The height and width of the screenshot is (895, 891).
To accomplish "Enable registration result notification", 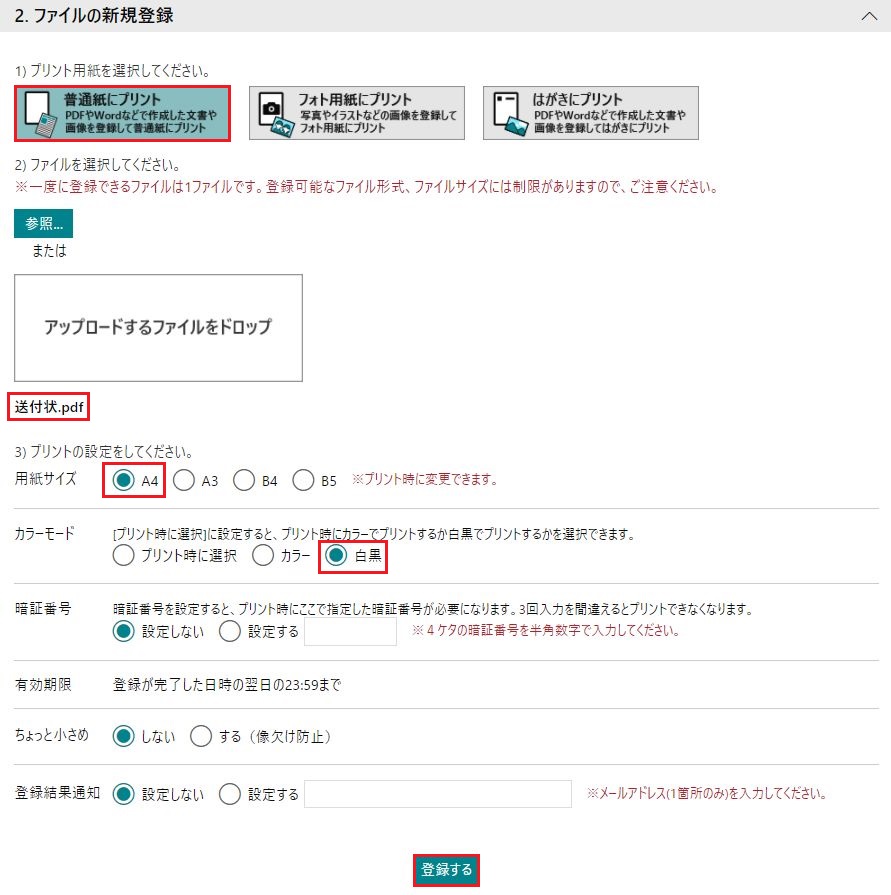I will (230, 794).
